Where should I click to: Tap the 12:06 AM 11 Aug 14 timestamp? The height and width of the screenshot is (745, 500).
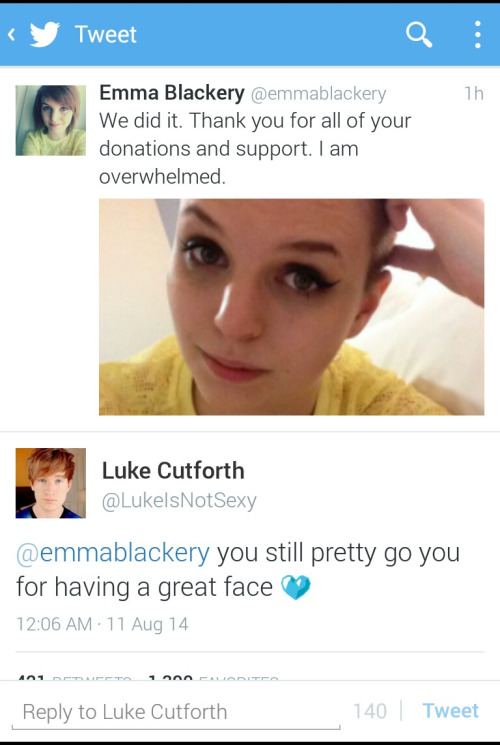click(102, 624)
